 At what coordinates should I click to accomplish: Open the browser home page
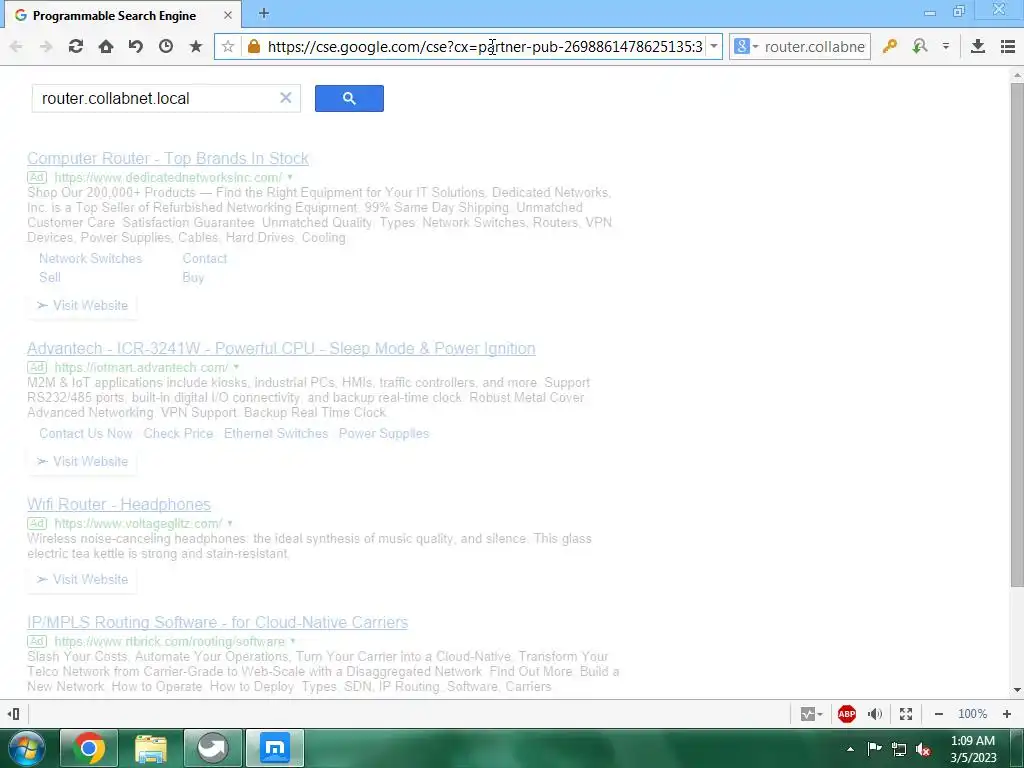[x=106, y=46]
